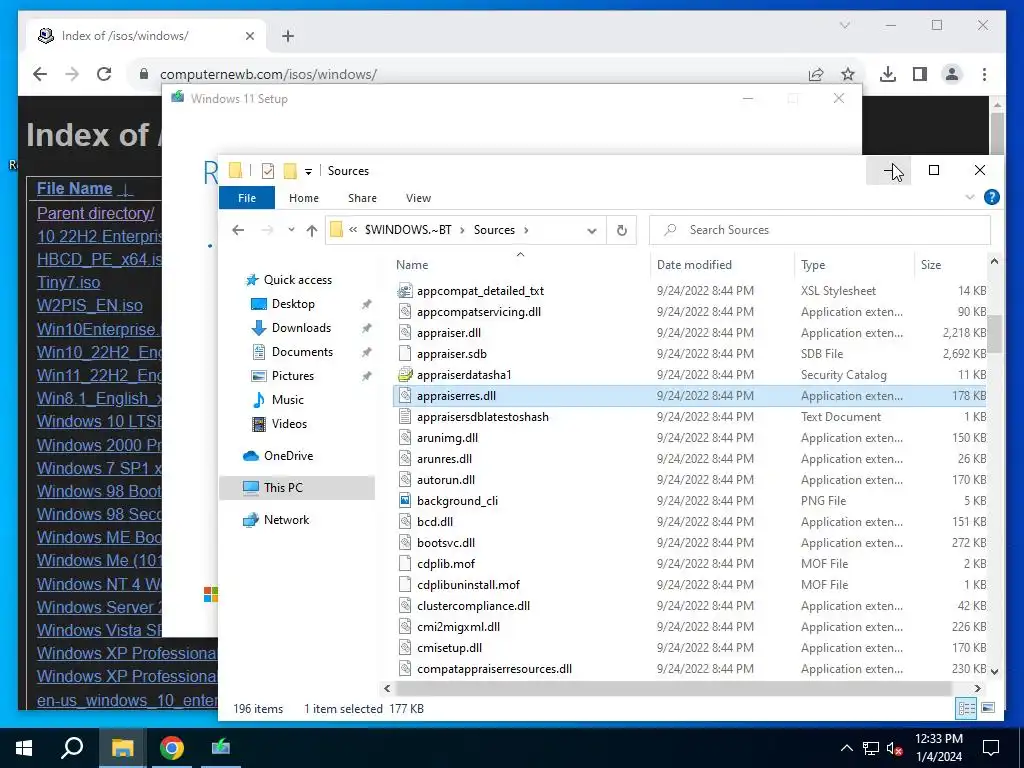
Task: Select appraiser.sdb file
Action: (x=451, y=354)
